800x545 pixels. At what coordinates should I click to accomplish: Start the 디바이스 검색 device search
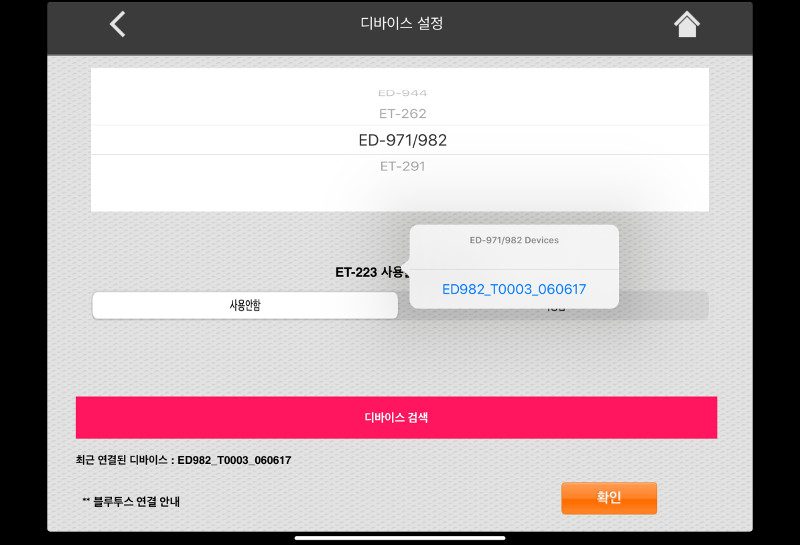click(x=396, y=417)
